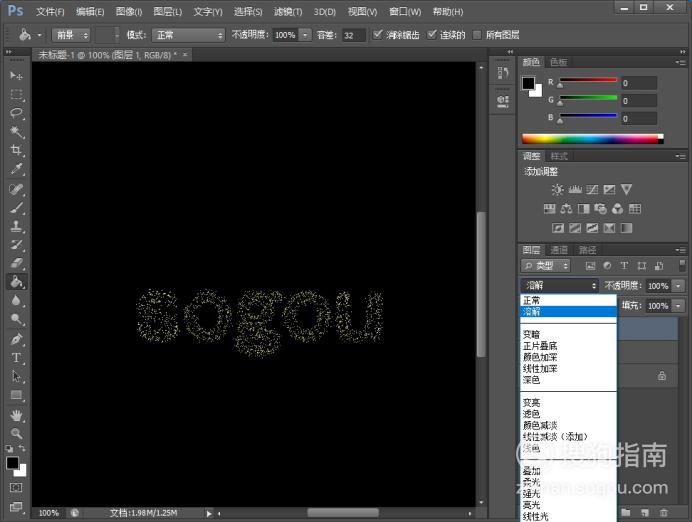Select the History Brush tool

(x=16, y=244)
